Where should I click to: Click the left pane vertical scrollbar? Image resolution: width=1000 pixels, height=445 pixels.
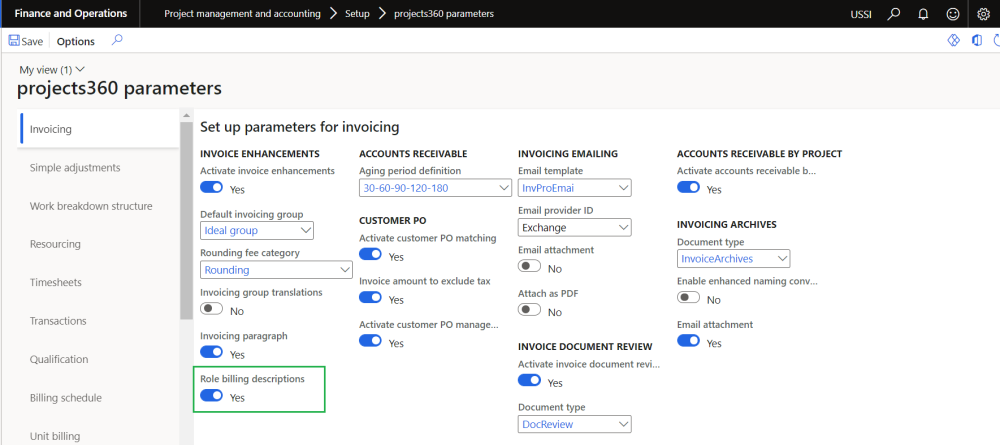coord(185,220)
